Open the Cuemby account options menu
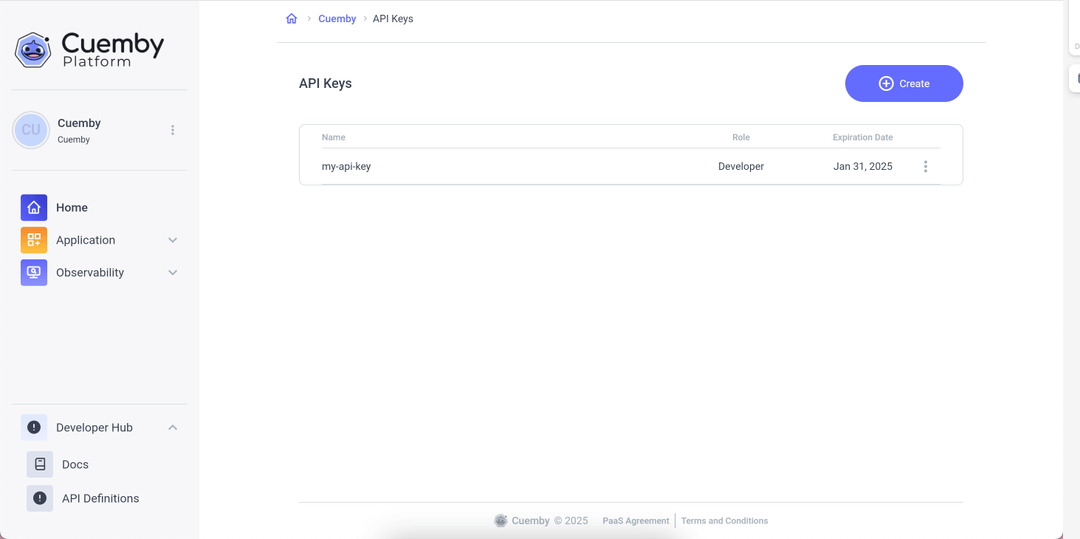The width and height of the screenshot is (1080, 539). click(x=172, y=130)
